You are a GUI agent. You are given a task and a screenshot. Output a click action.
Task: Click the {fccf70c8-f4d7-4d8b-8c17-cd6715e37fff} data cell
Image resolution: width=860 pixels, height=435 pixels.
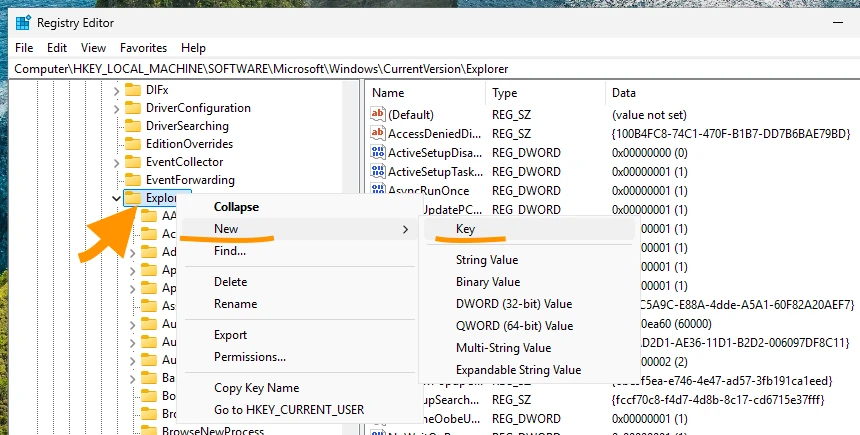[x=717, y=399]
